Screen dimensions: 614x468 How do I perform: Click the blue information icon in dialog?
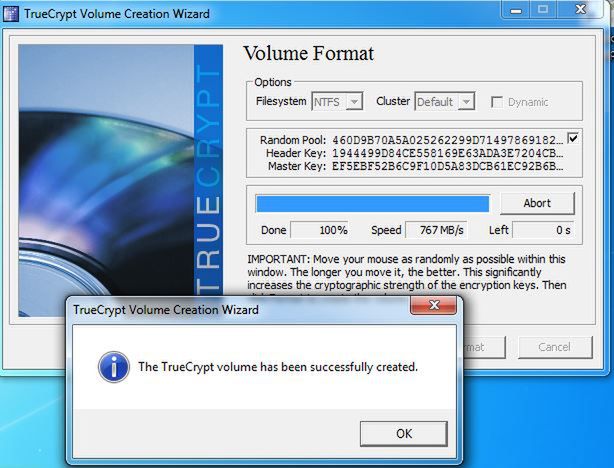[114, 367]
